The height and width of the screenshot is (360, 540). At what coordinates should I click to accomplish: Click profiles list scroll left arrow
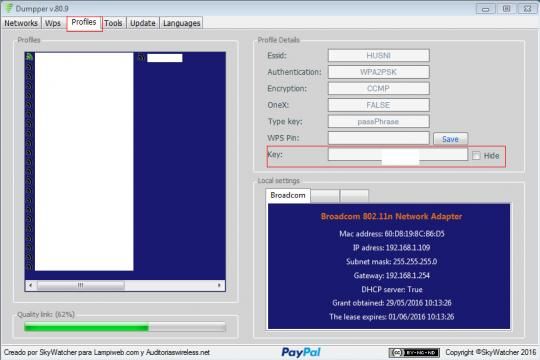click(31, 285)
